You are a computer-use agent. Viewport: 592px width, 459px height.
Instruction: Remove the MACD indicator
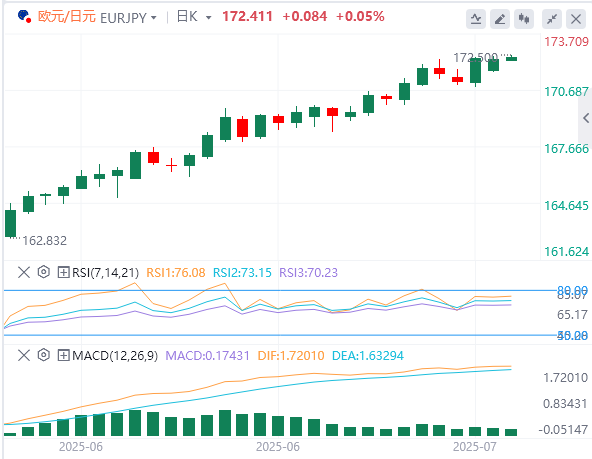pos(24,355)
